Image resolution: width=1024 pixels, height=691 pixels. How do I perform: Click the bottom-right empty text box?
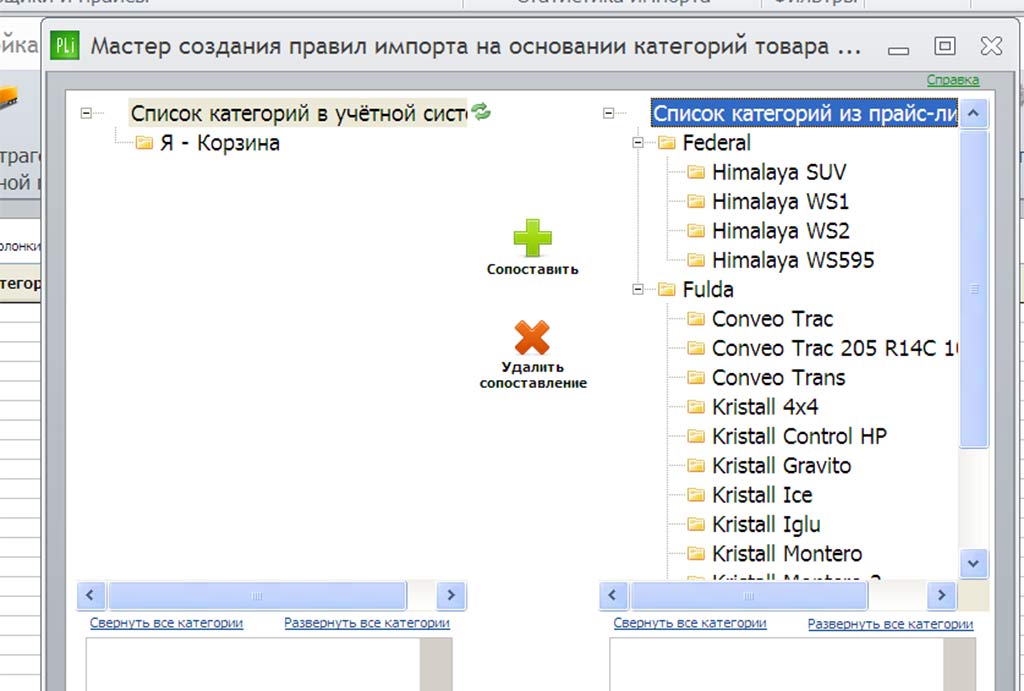[793, 664]
